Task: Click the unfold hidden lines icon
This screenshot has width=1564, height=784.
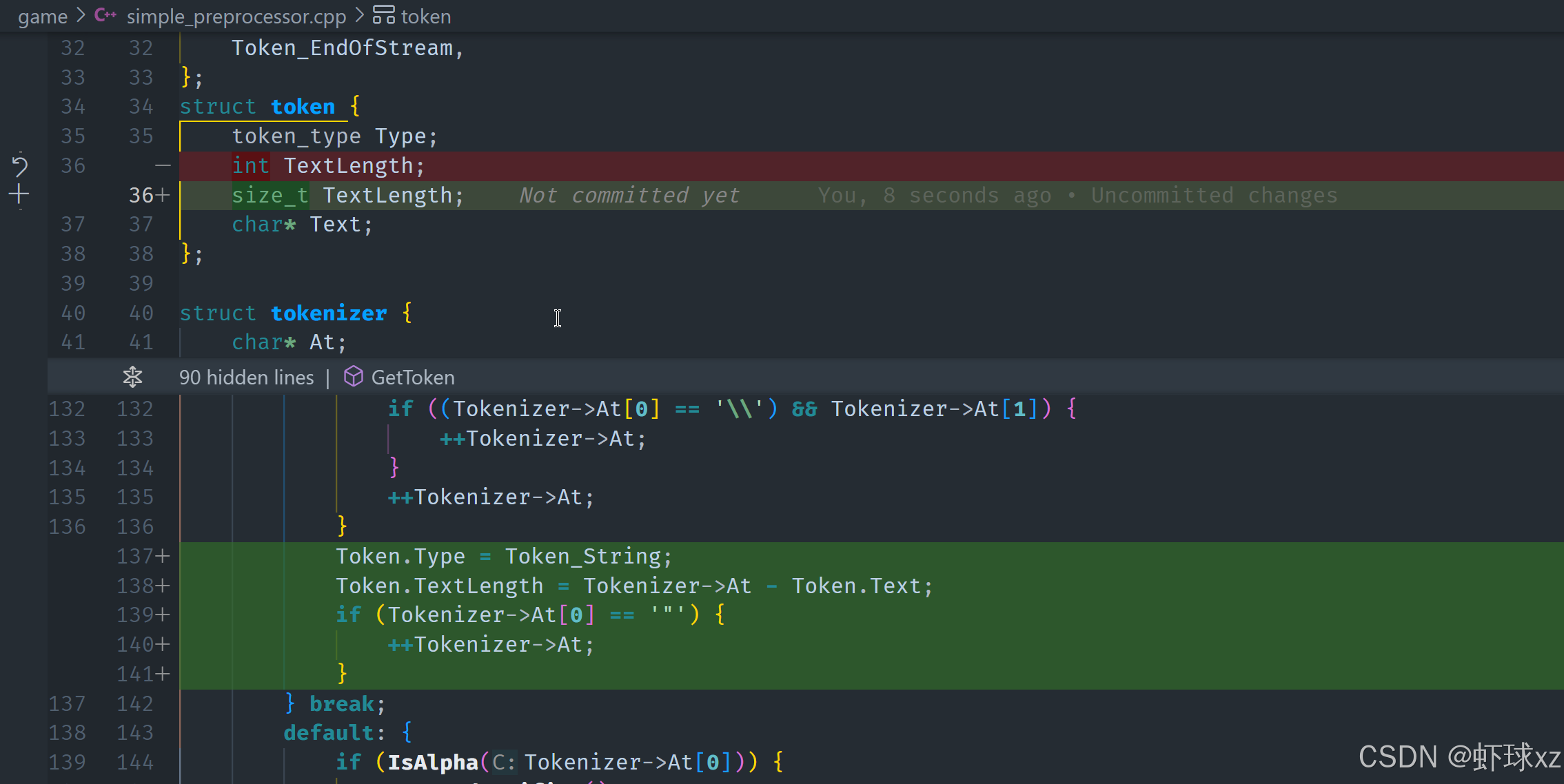Action: point(132,377)
